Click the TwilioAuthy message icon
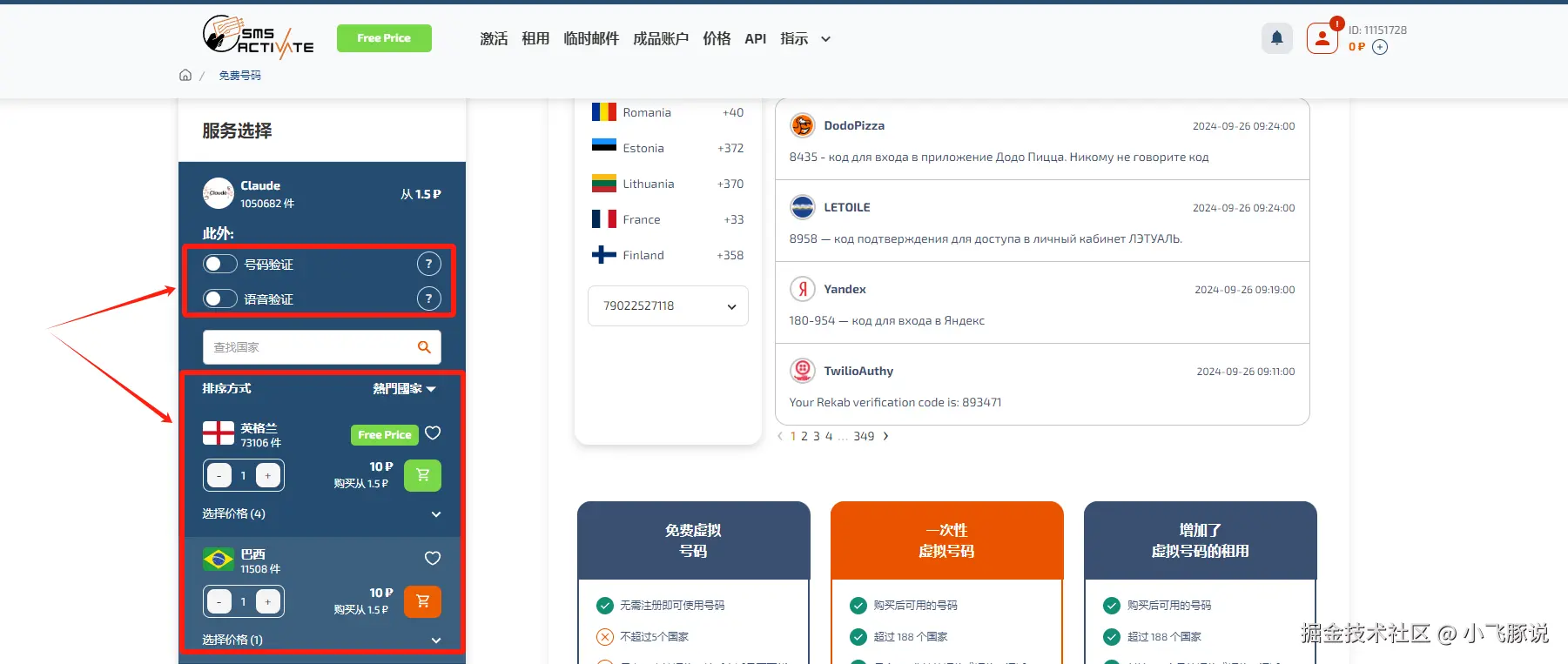The height and width of the screenshot is (664, 1568). click(x=802, y=371)
